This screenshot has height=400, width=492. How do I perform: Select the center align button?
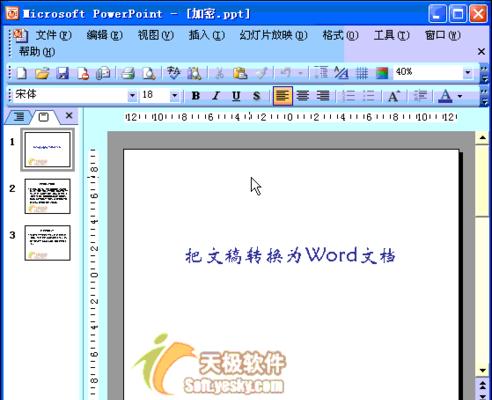pos(303,96)
